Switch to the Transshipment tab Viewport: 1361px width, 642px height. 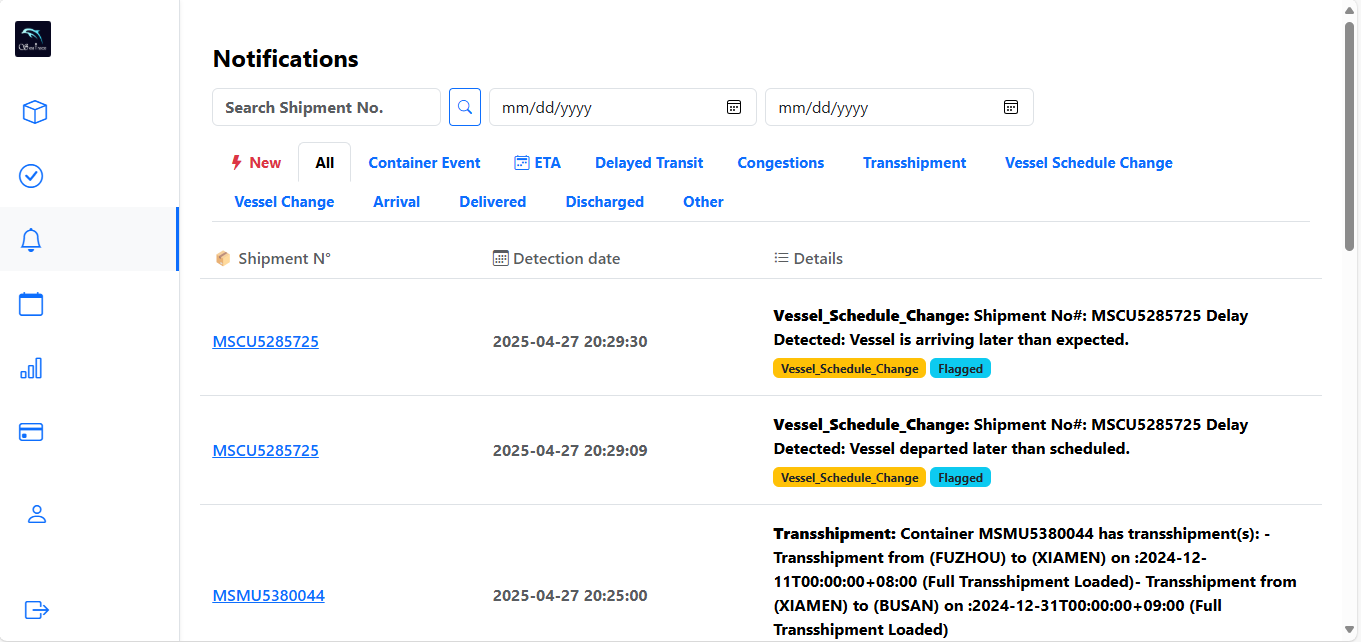(x=915, y=162)
